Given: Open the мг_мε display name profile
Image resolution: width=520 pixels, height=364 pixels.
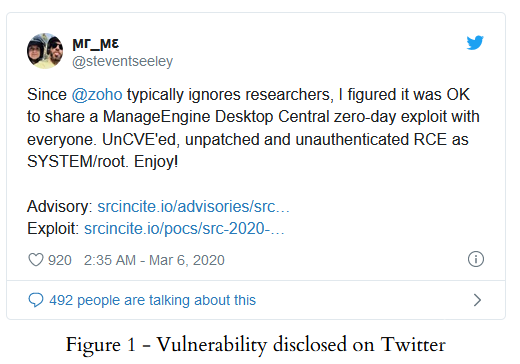Looking at the screenshot, I should click(96, 43).
